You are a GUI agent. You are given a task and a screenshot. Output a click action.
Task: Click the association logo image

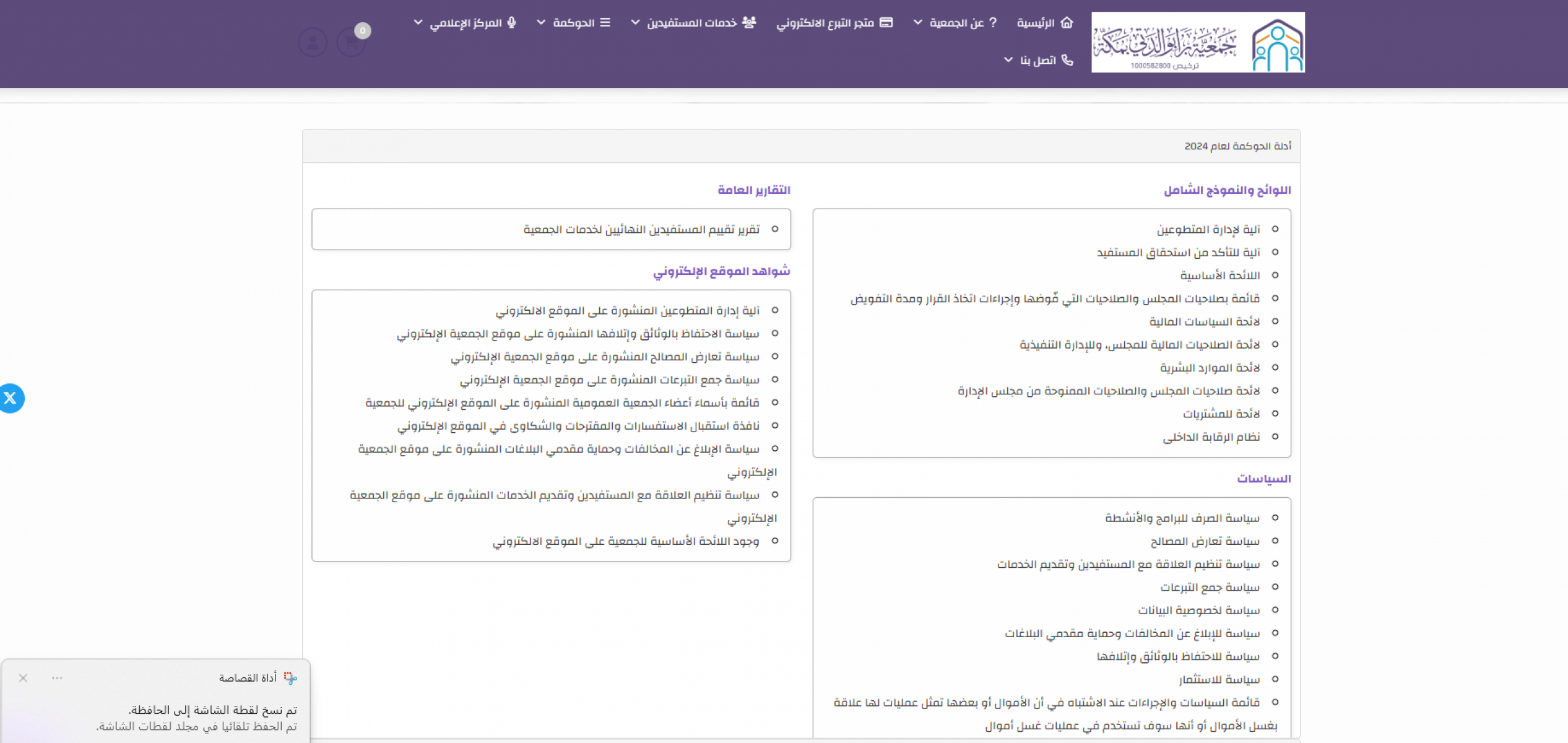pos(1197,42)
